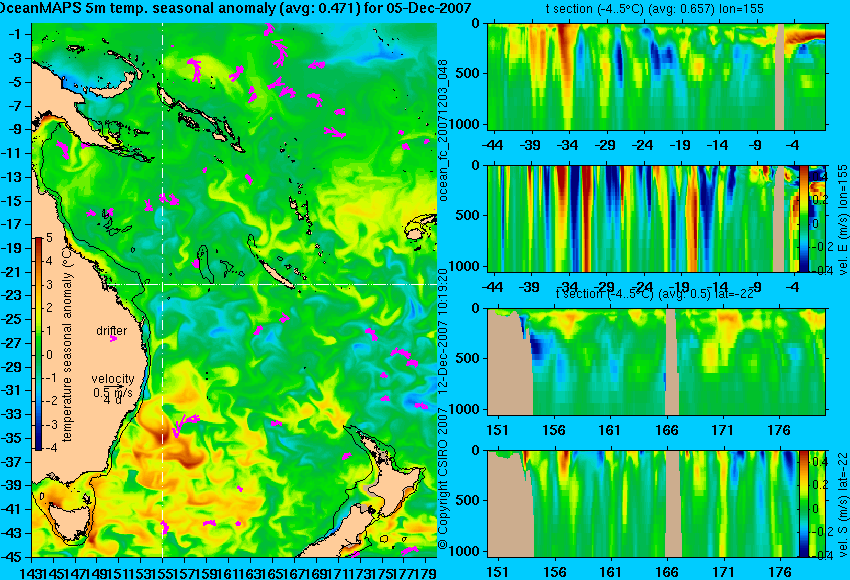The width and height of the screenshot is (850, 580).
Task: Click the '0.5 m/s' velocity scale text
Action: (113, 392)
